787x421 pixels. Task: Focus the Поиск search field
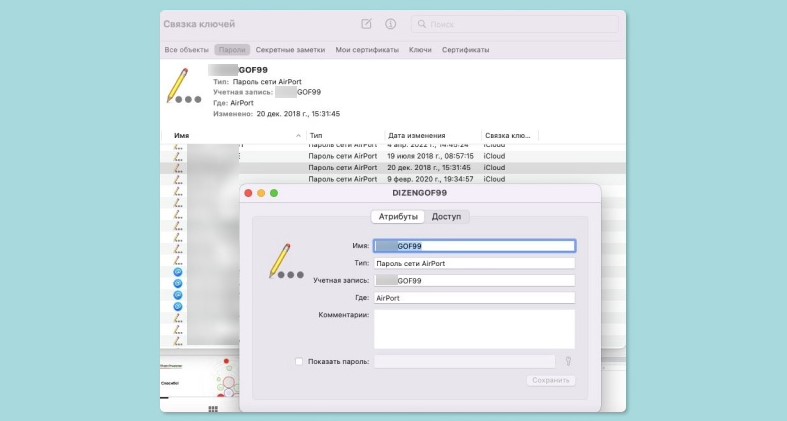coord(514,24)
